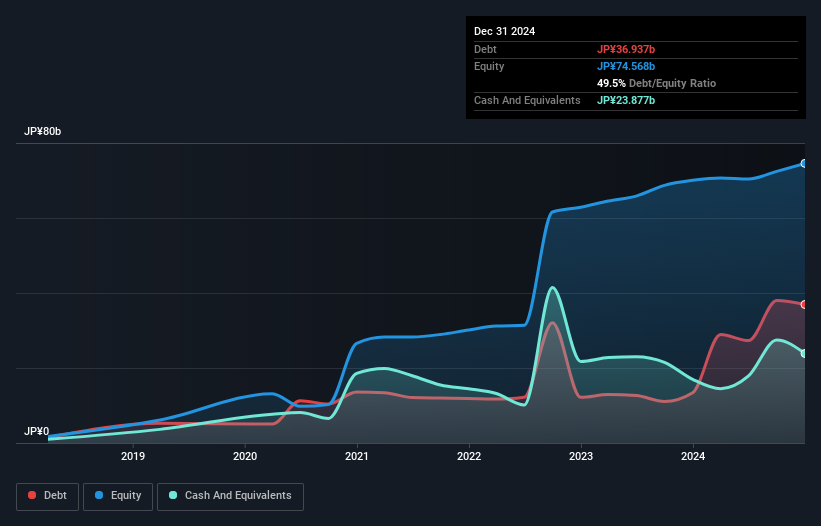Click the red Debt legend dot

(x=32, y=495)
